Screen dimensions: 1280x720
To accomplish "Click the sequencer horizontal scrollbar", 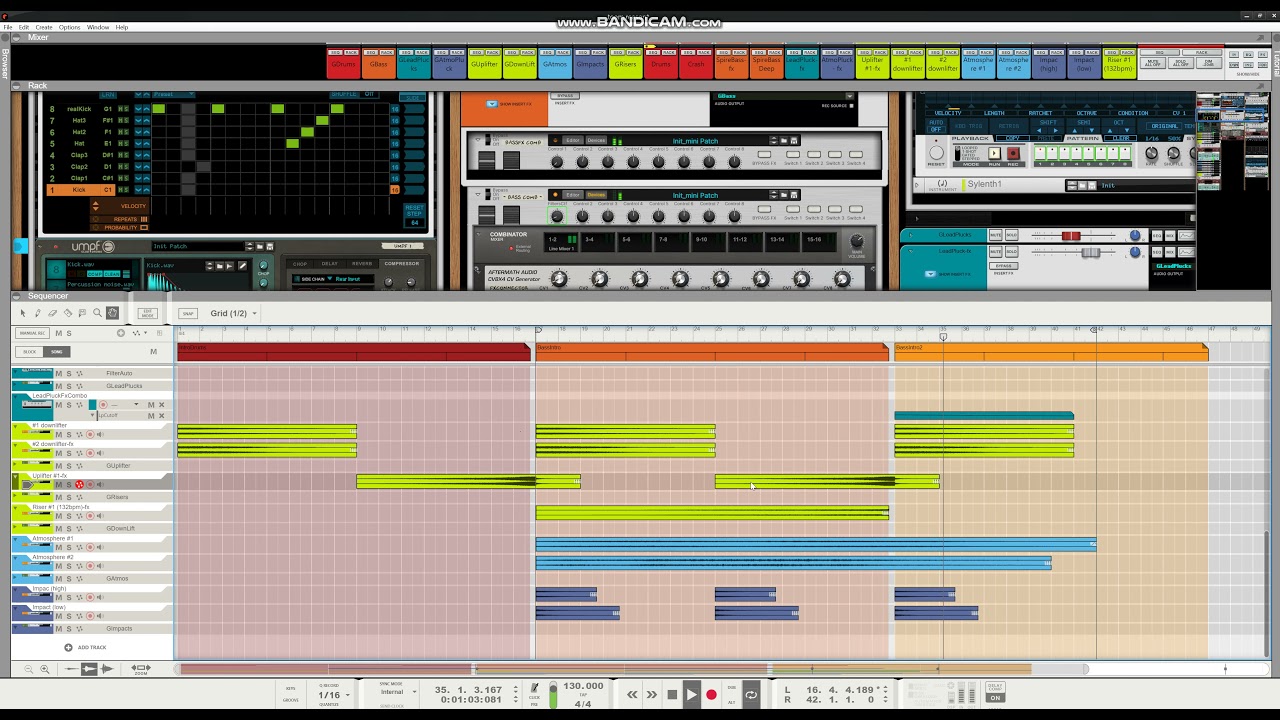I will (630, 668).
